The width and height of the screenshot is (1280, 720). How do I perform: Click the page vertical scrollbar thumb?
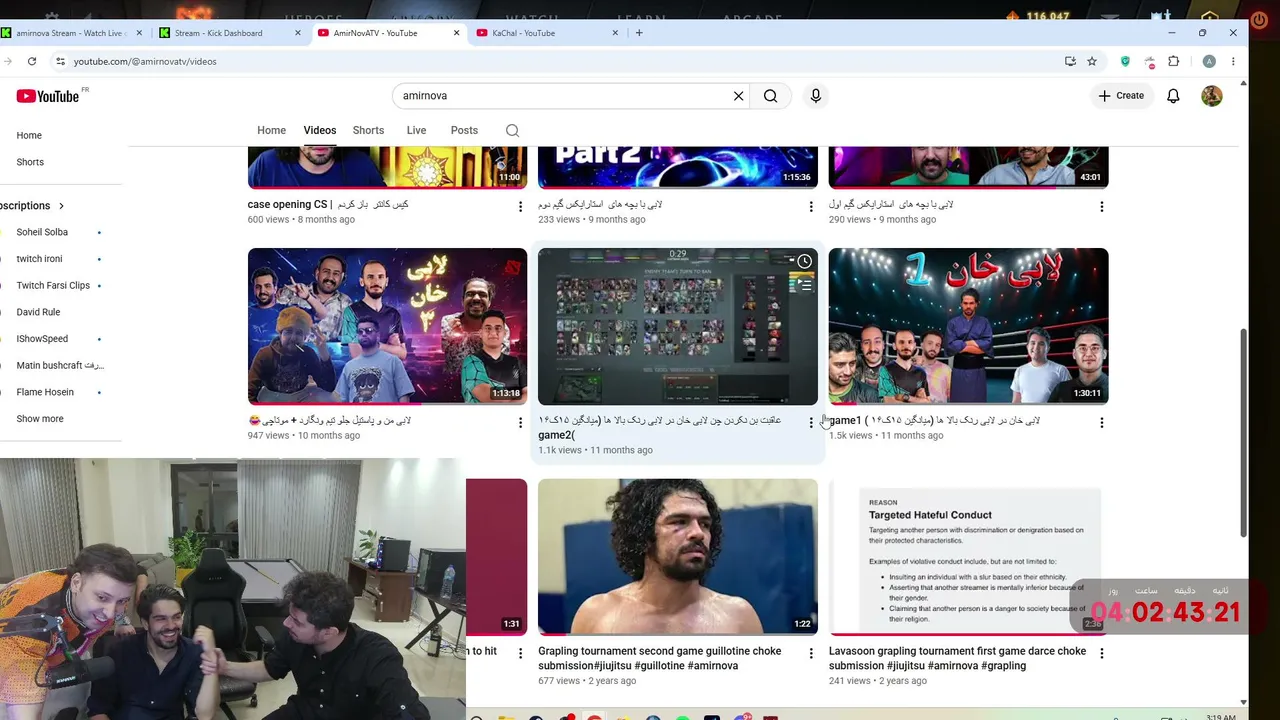[x=1243, y=432]
